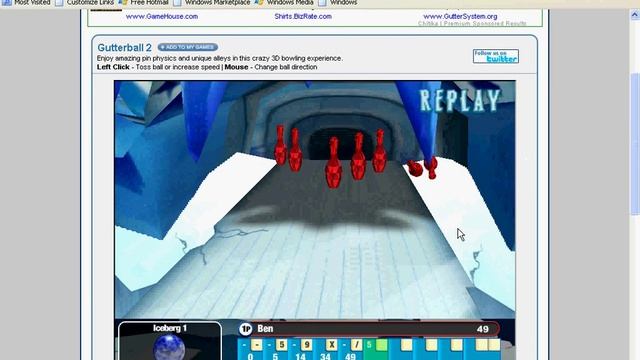640x360 pixels.
Task: Click the Iceberg 1 ball name label
Action: point(170,328)
